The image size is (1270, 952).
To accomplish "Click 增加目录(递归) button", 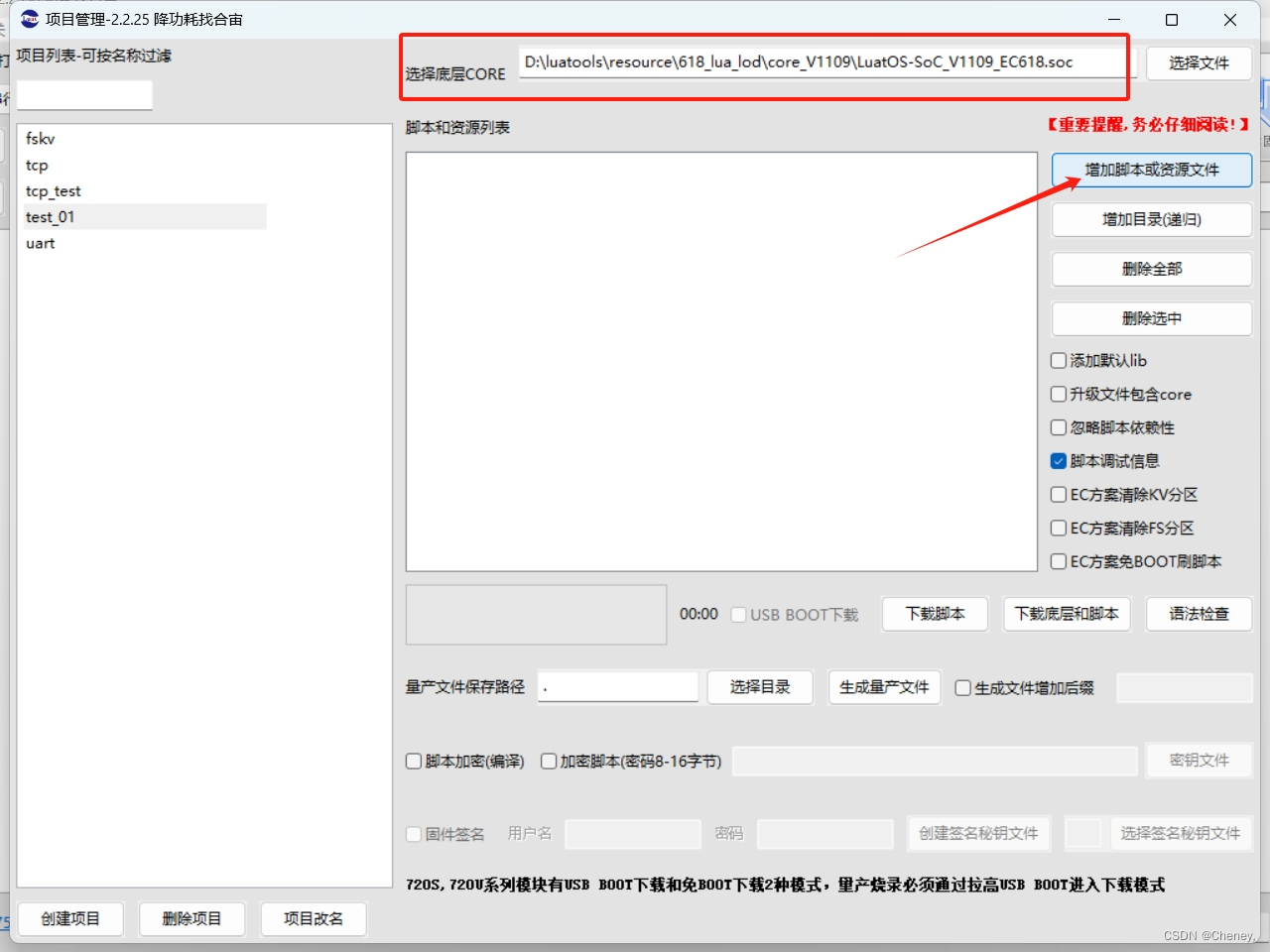I will pos(1152,219).
